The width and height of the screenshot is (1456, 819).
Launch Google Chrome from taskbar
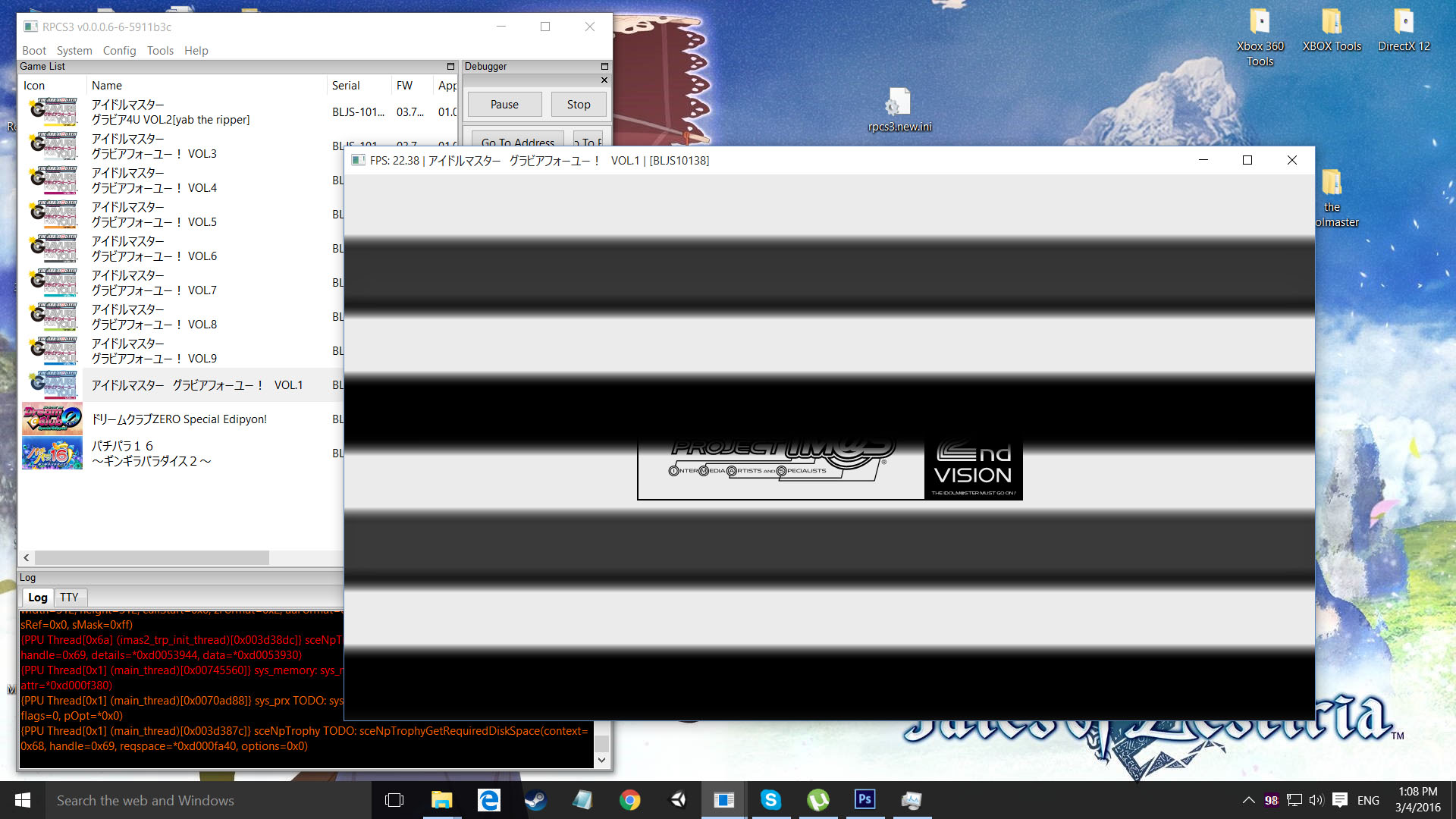[629, 800]
